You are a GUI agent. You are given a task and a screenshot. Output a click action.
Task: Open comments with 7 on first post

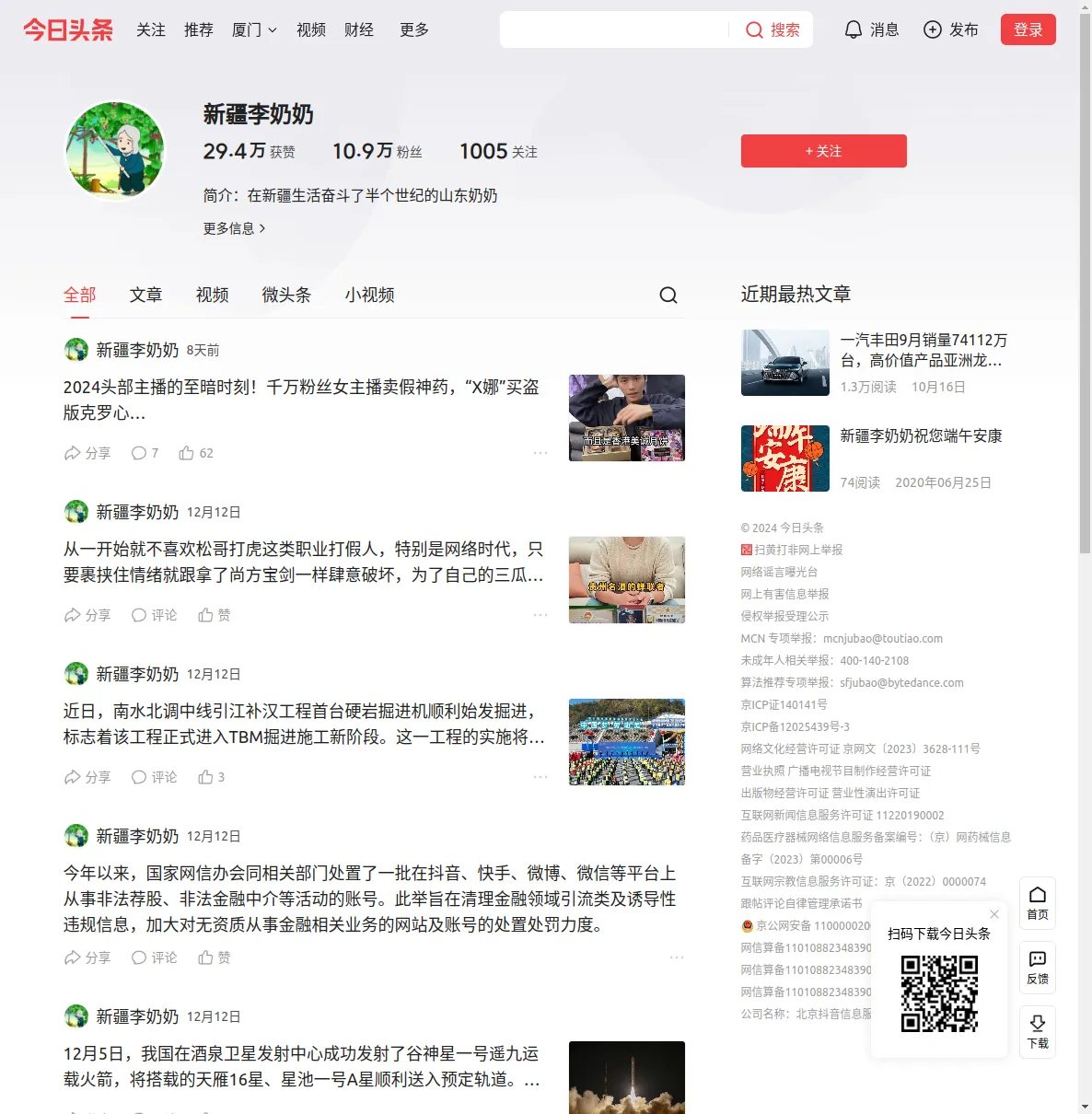(145, 453)
